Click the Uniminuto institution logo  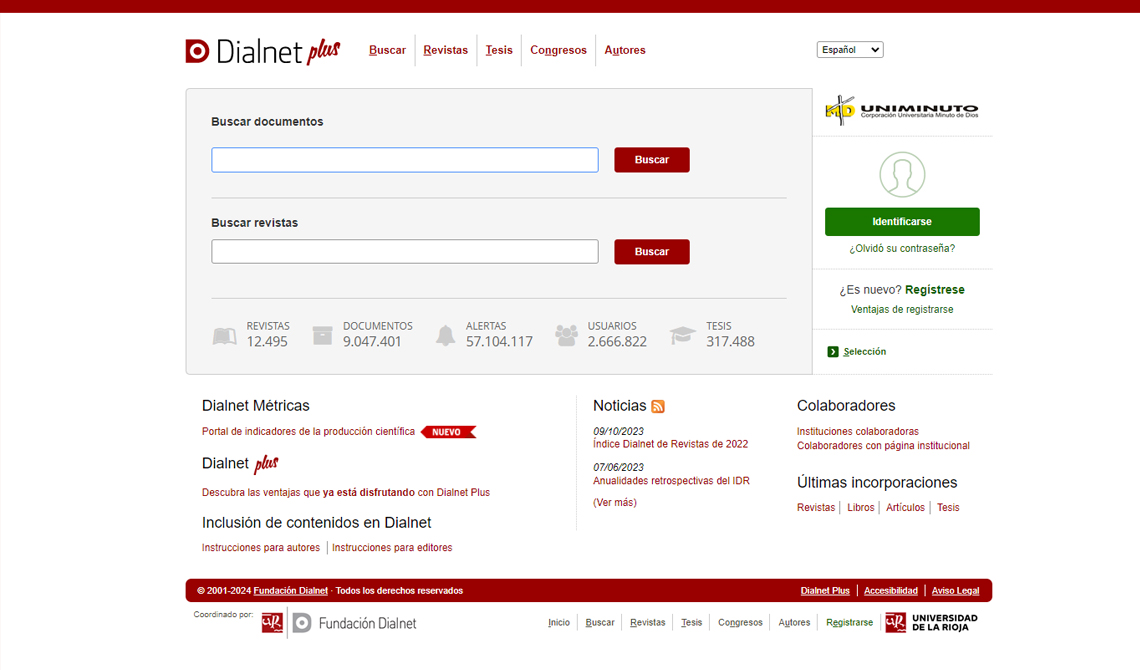tap(902, 110)
